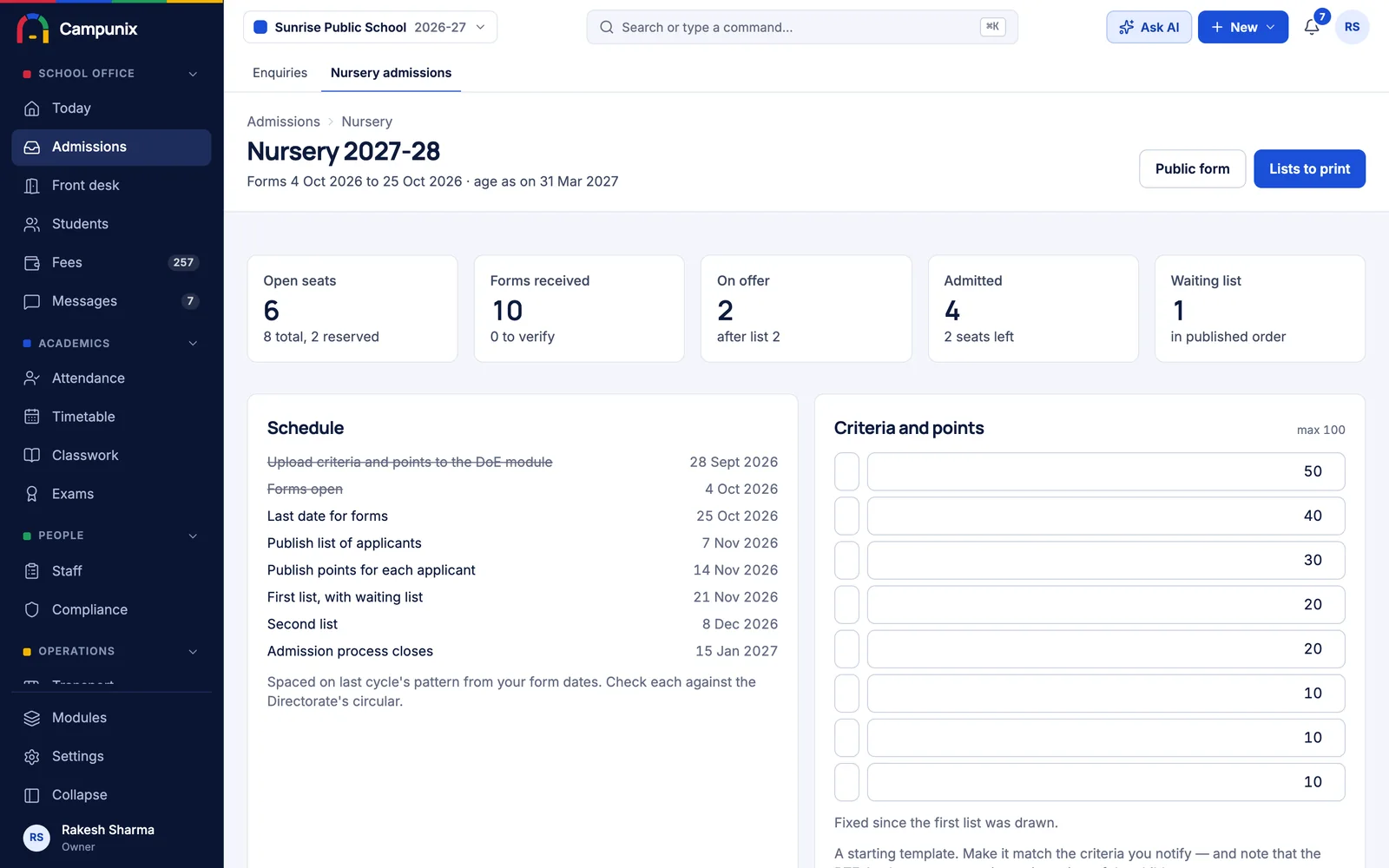The height and width of the screenshot is (868, 1389).
Task: Click the 'max 100' label
Action: point(1320,430)
